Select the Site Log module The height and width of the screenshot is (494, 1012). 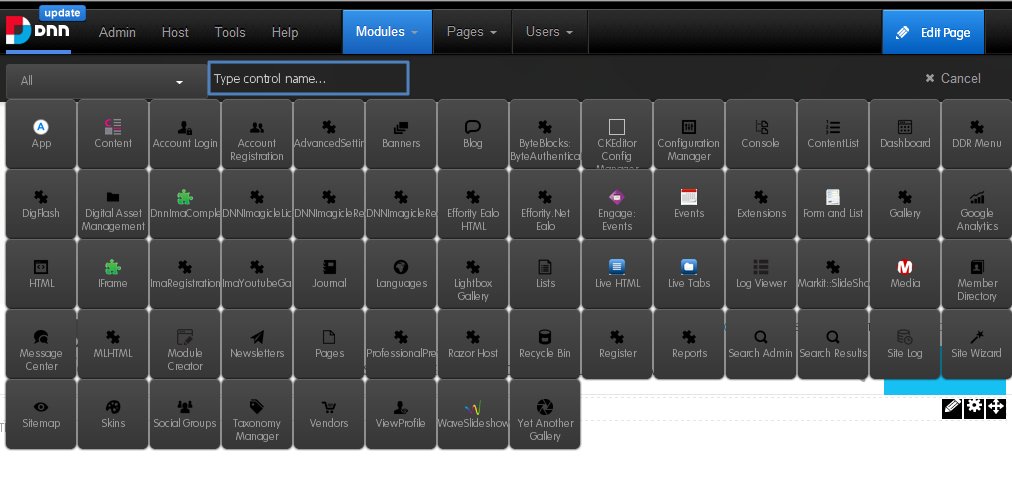(x=905, y=344)
